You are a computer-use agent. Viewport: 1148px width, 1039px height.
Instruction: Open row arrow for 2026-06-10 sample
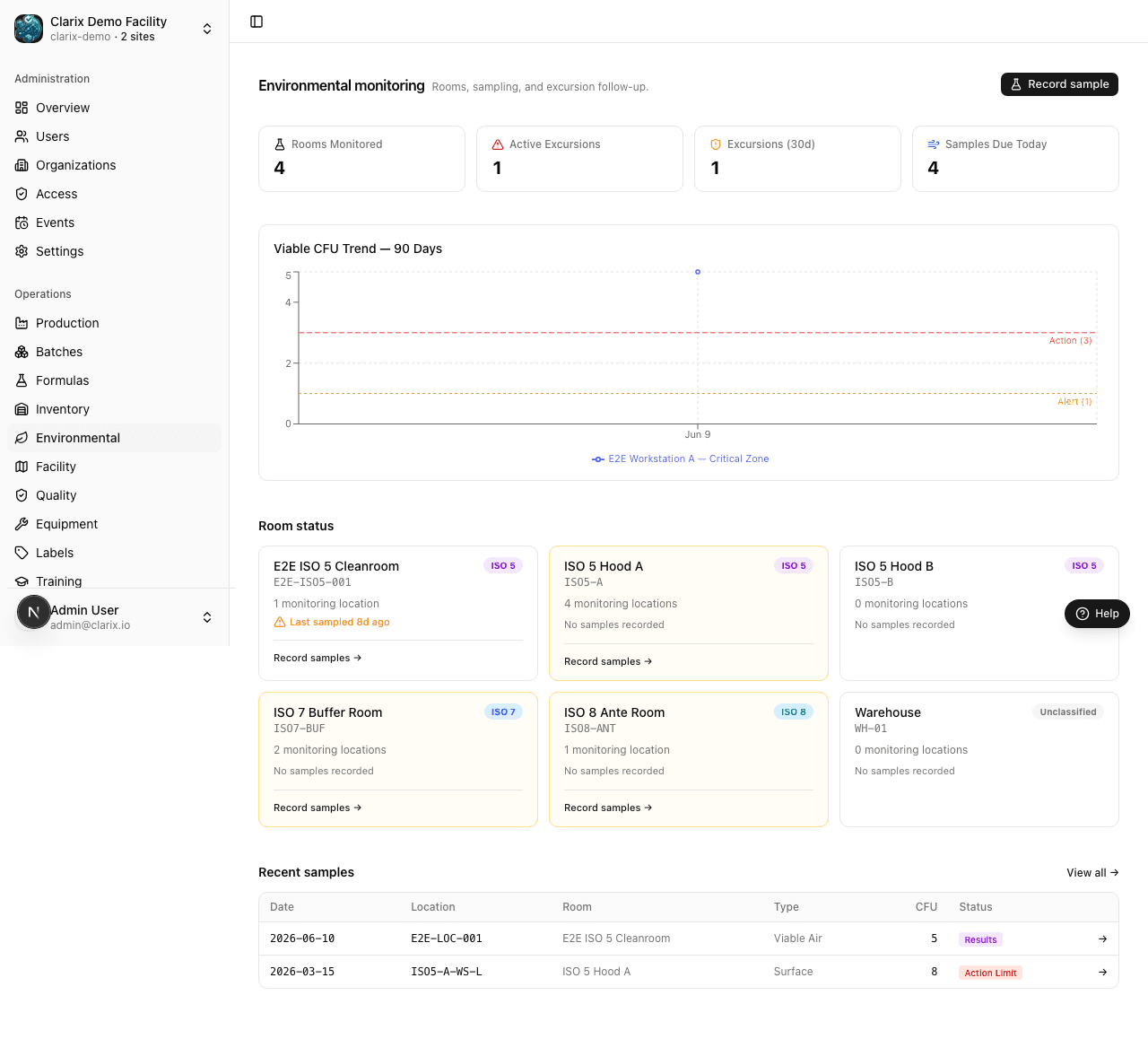coord(1102,939)
